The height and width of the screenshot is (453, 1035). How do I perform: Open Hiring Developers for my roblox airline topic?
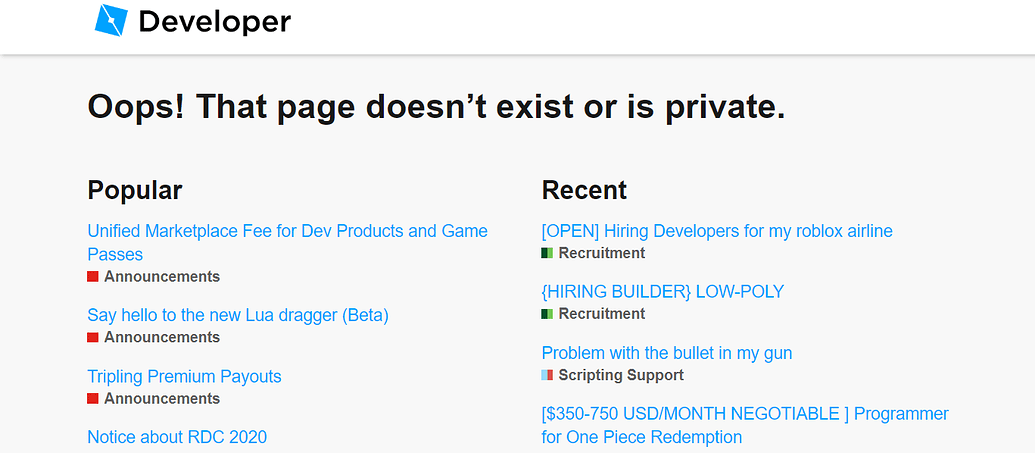(x=717, y=231)
